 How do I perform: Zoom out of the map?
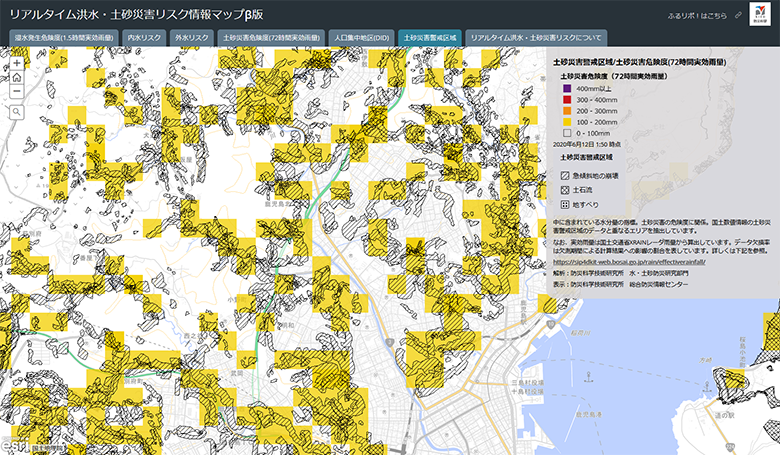tap(17, 92)
